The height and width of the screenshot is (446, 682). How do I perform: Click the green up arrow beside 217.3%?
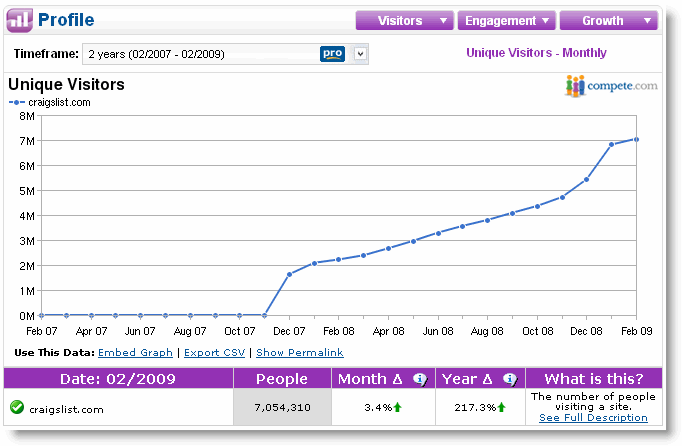coord(501,407)
